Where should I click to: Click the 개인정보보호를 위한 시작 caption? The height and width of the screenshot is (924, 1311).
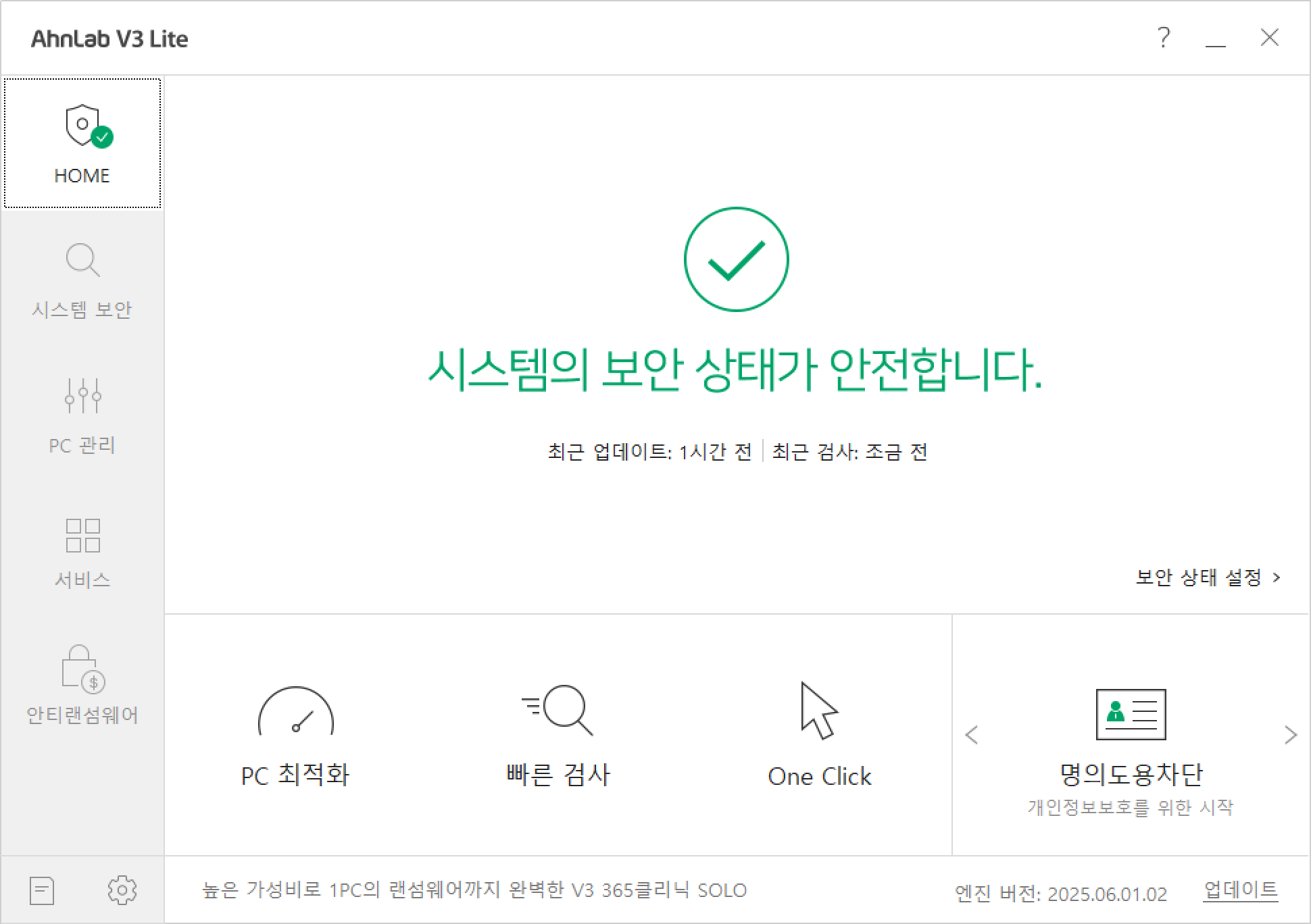[1130, 807]
